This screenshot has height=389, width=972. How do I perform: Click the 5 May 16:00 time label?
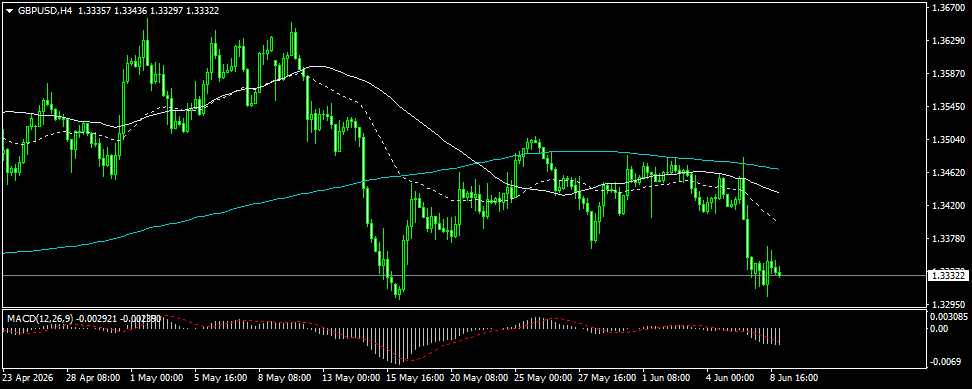220,377
